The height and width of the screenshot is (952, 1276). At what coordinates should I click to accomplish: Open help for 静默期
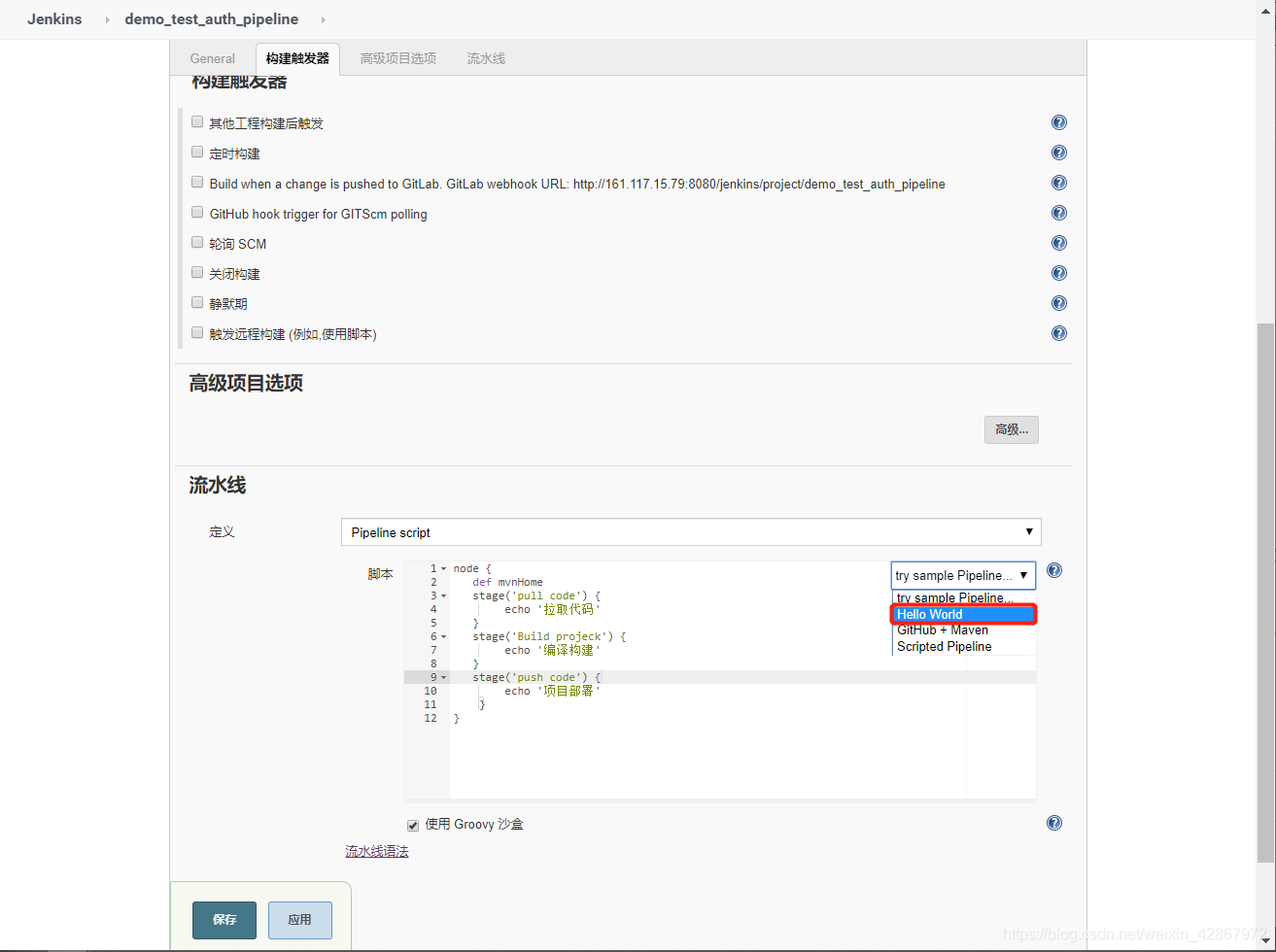pyautogui.click(x=1059, y=303)
